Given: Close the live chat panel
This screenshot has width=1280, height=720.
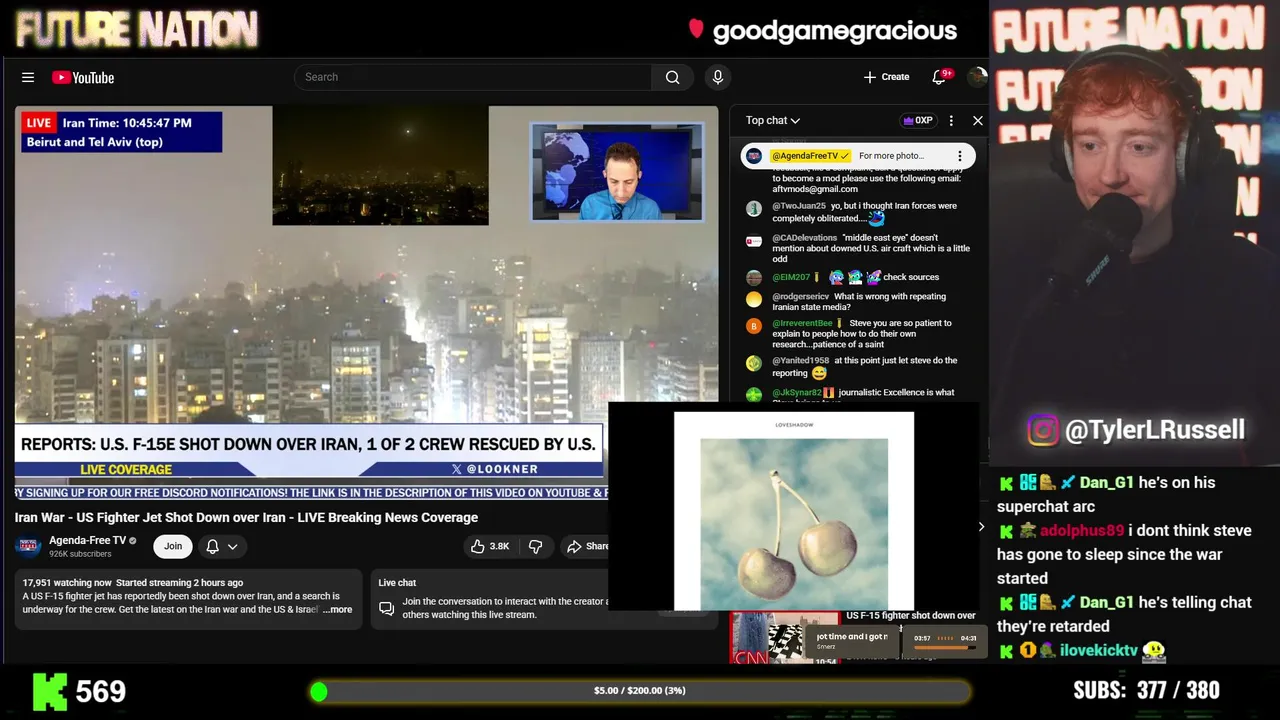Looking at the screenshot, I should pyautogui.click(x=978, y=120).
